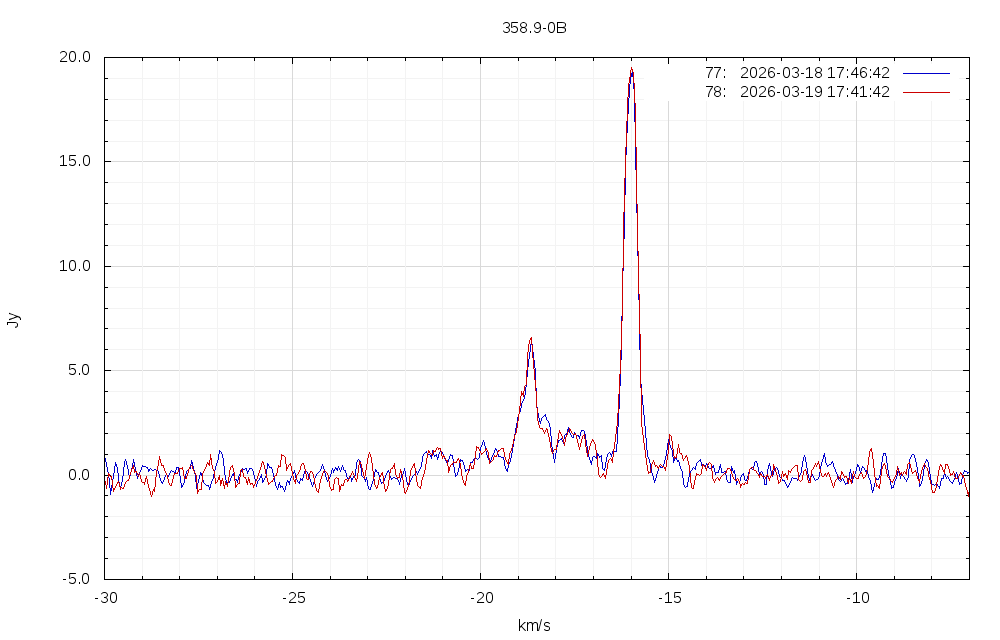This screenshot has height=640, width=1000.
Task: Click the 20.0 y-axis tick label
Action: pos(75,57)
